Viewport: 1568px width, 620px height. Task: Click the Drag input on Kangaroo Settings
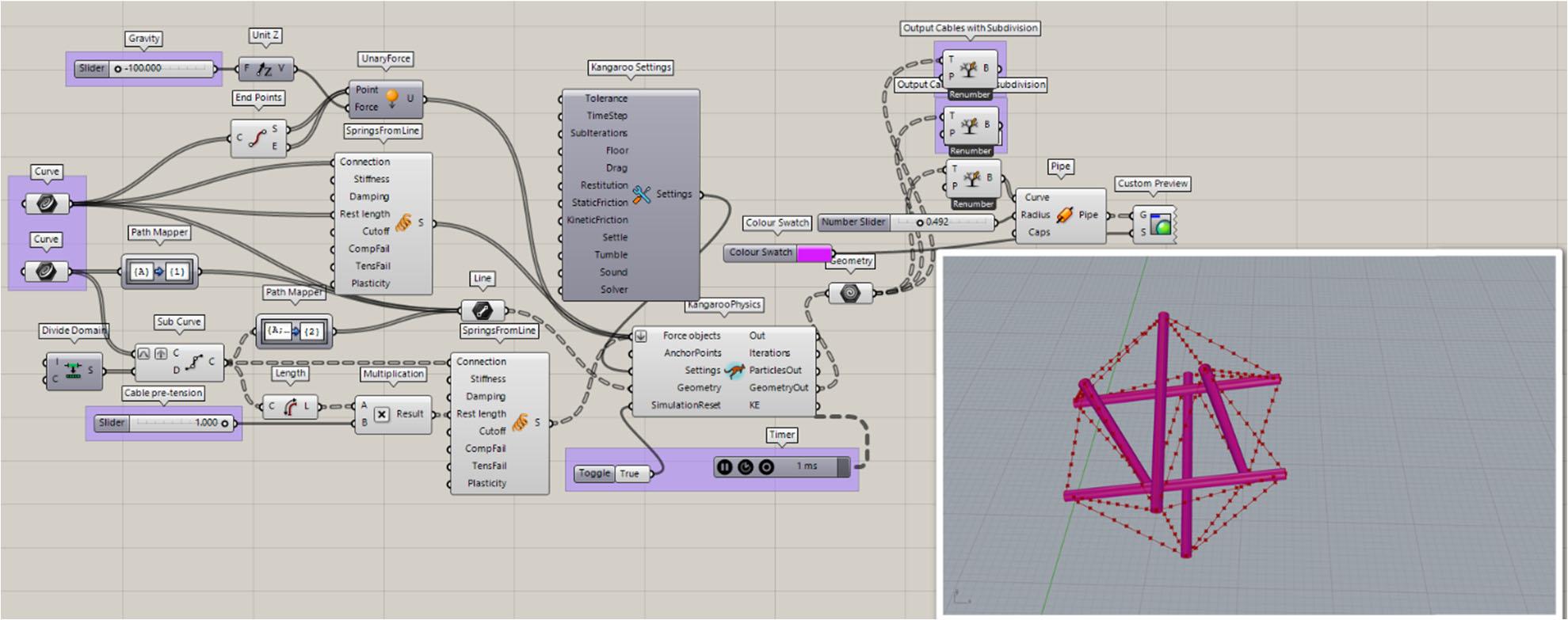coord(616,168)
